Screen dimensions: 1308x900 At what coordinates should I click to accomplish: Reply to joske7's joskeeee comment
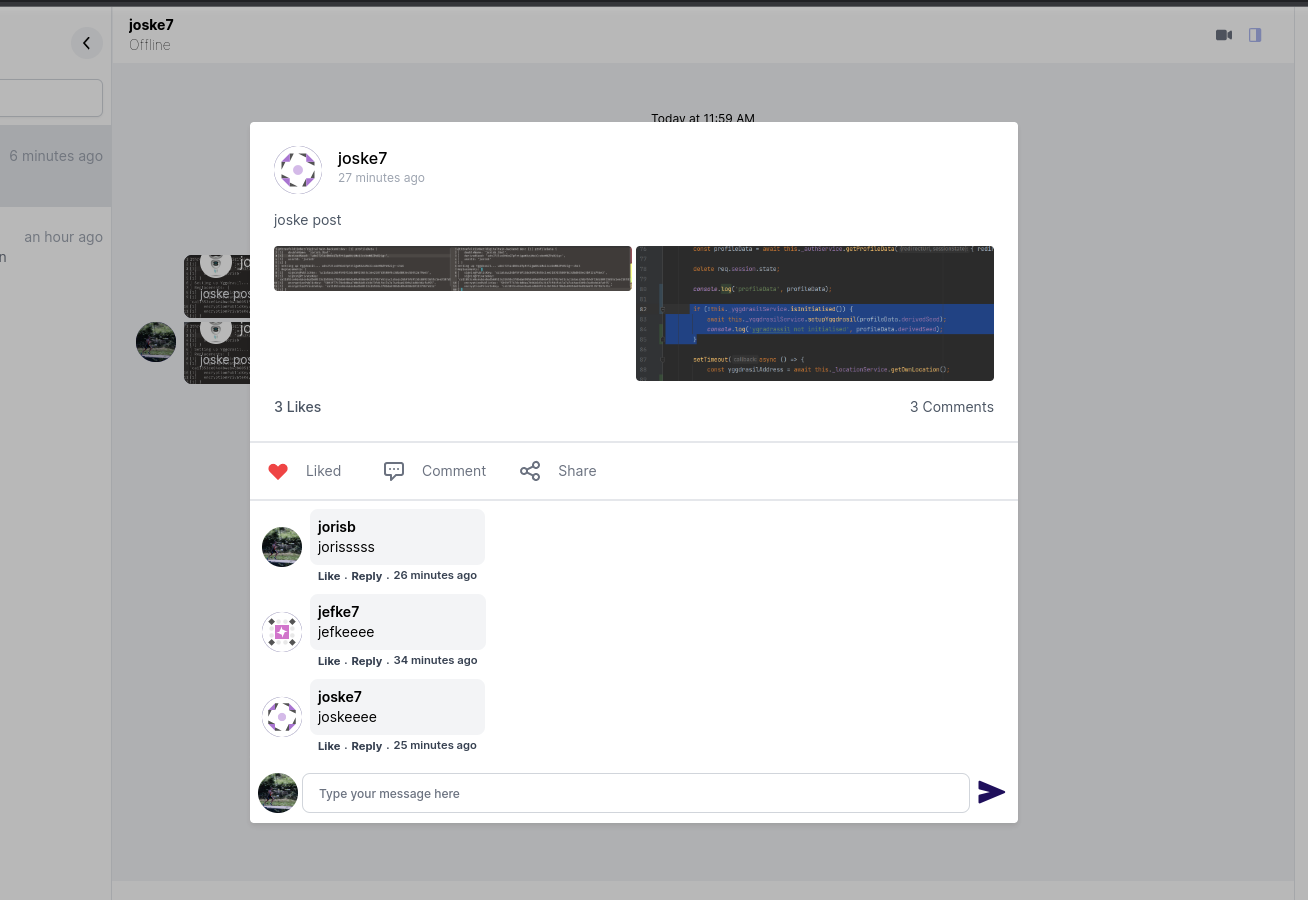(366, 745)
